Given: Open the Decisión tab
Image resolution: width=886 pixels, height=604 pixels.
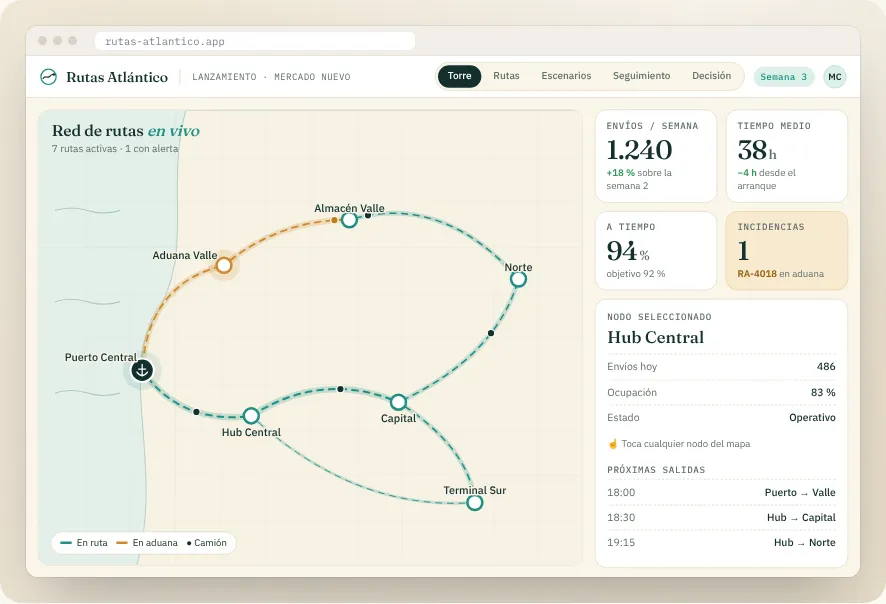Looking at the screenshot, I should [x=711, y=76].
